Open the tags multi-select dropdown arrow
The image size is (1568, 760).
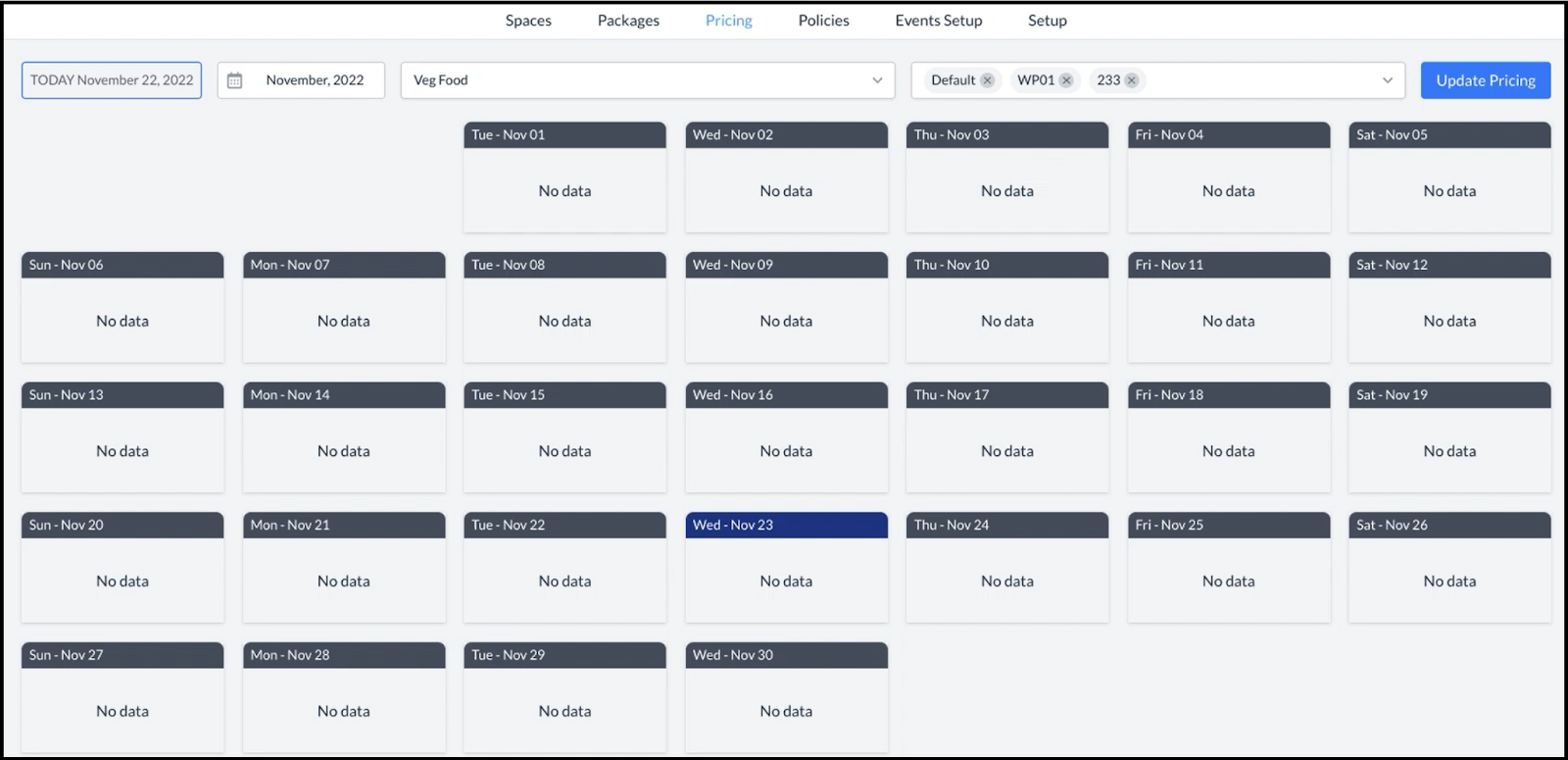[1387, 80]
